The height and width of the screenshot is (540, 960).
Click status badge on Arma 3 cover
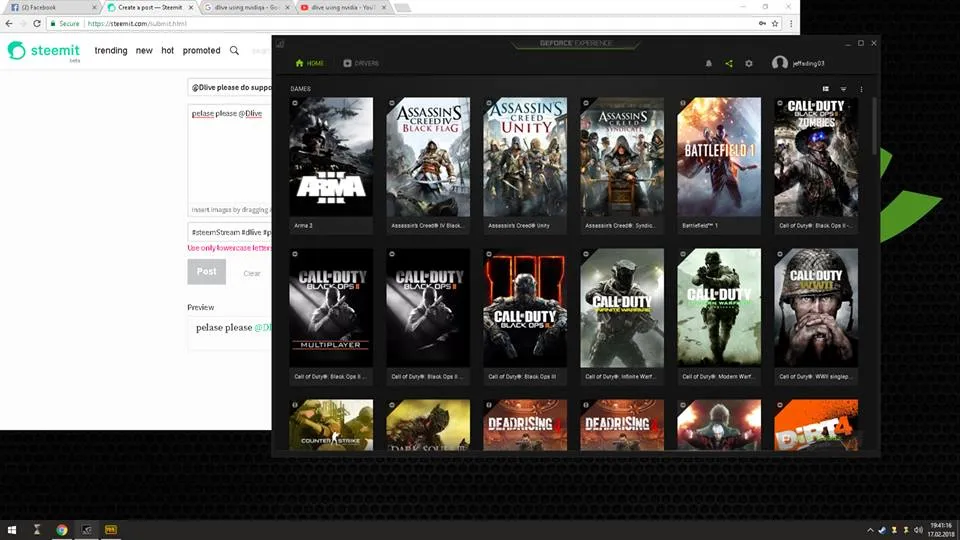click(295, 103)
